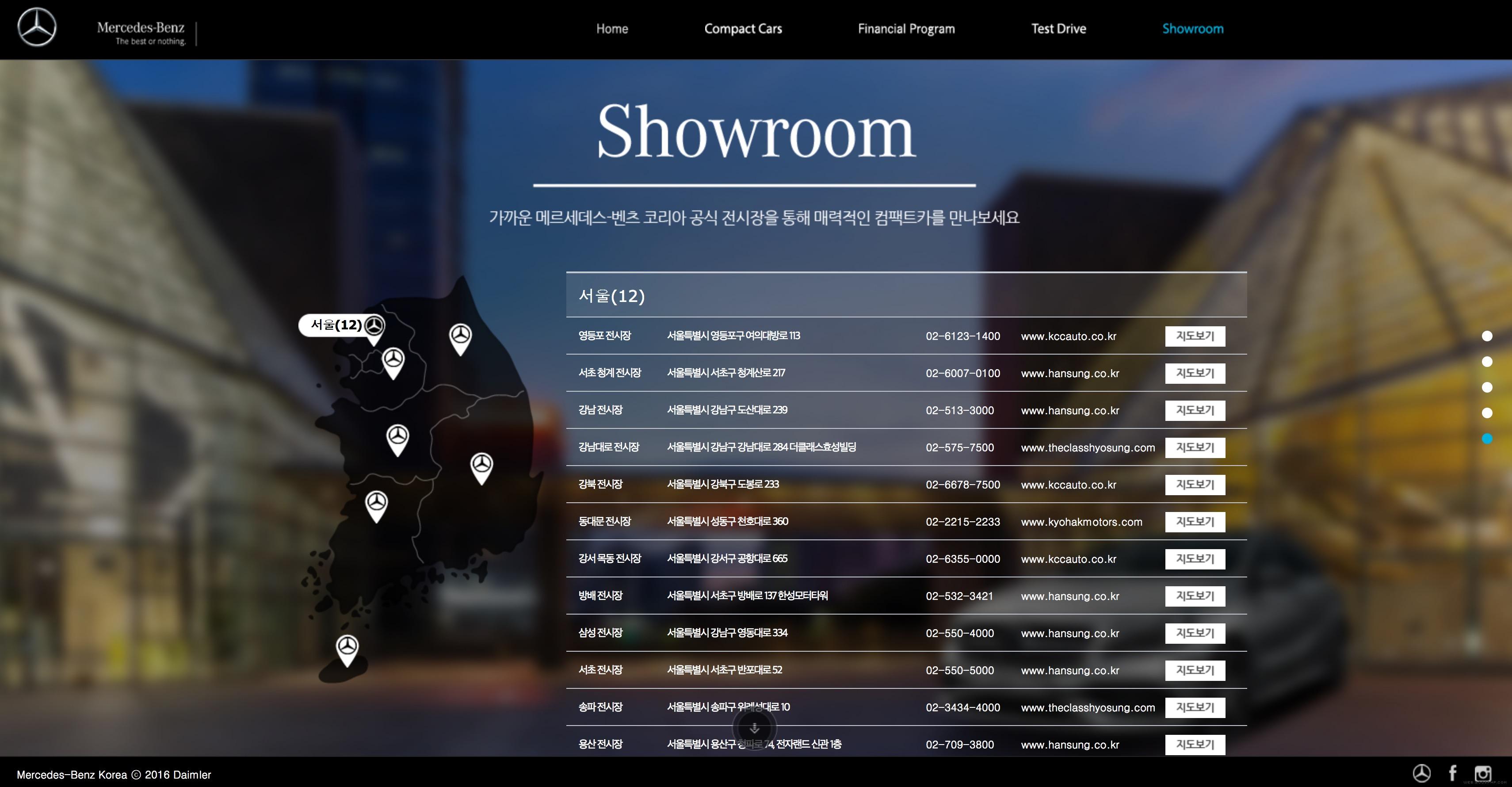Click the scroll-down arrow circle icon
This screenshot has height=787, width=1512.
coord(755,728)
